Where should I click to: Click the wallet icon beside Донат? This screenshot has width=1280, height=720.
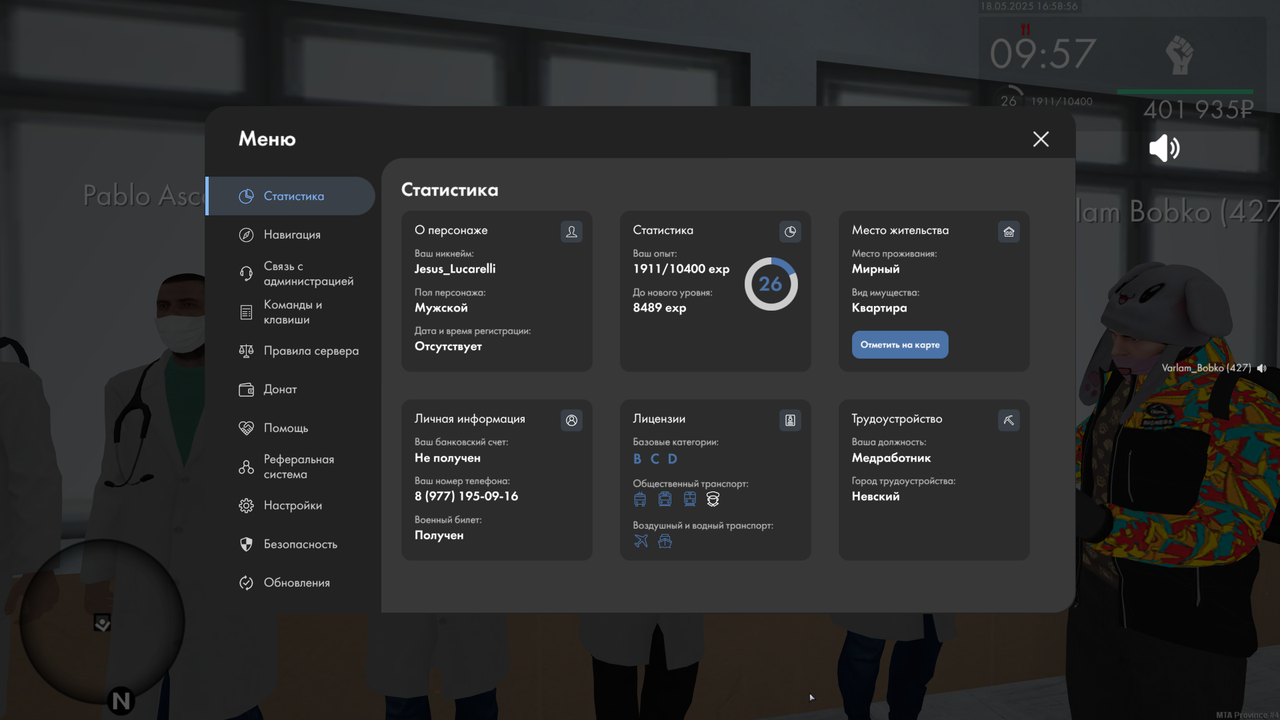(246, 390)
